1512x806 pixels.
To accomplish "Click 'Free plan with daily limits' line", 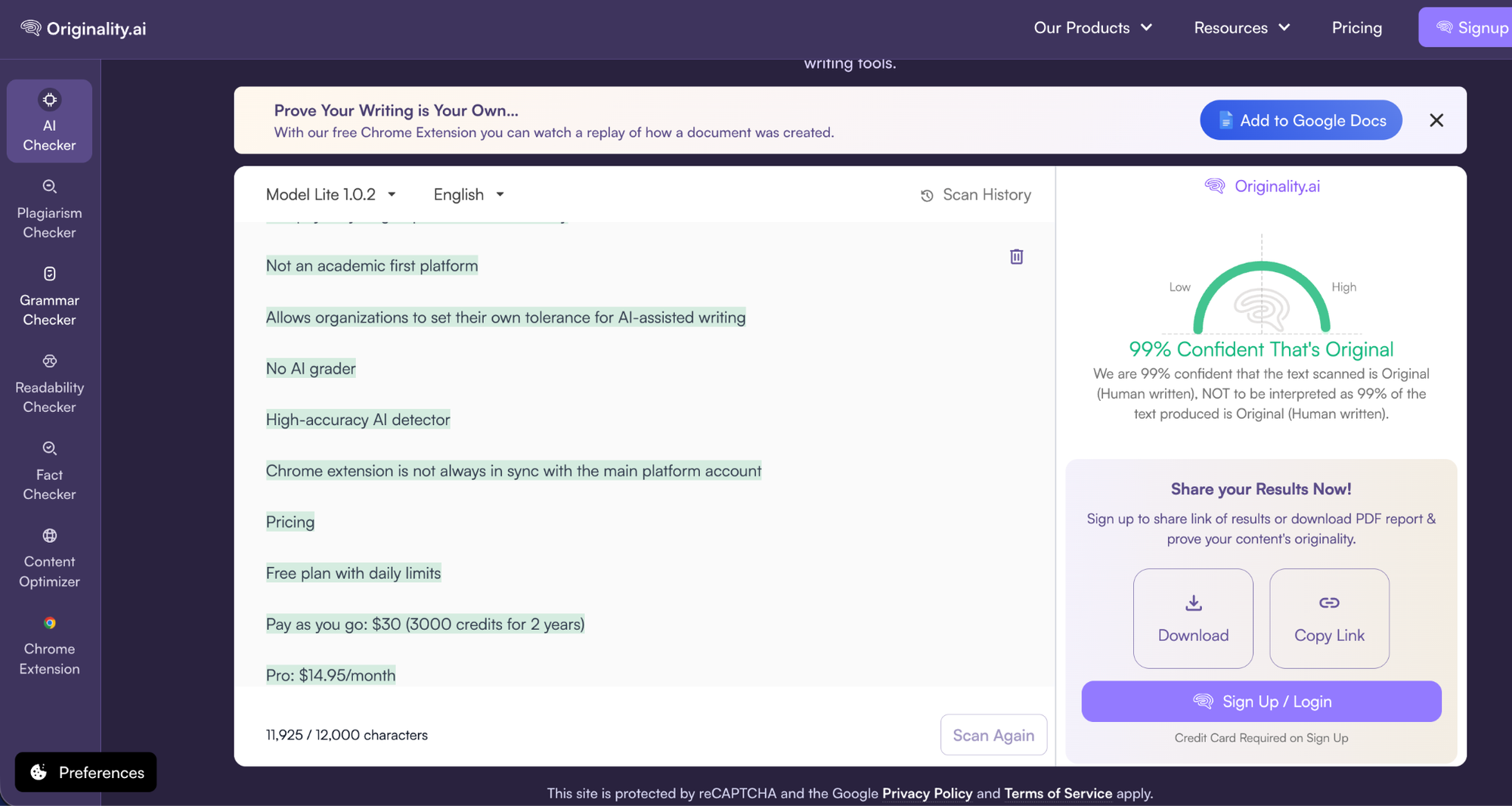I will (x=353, y=573).
